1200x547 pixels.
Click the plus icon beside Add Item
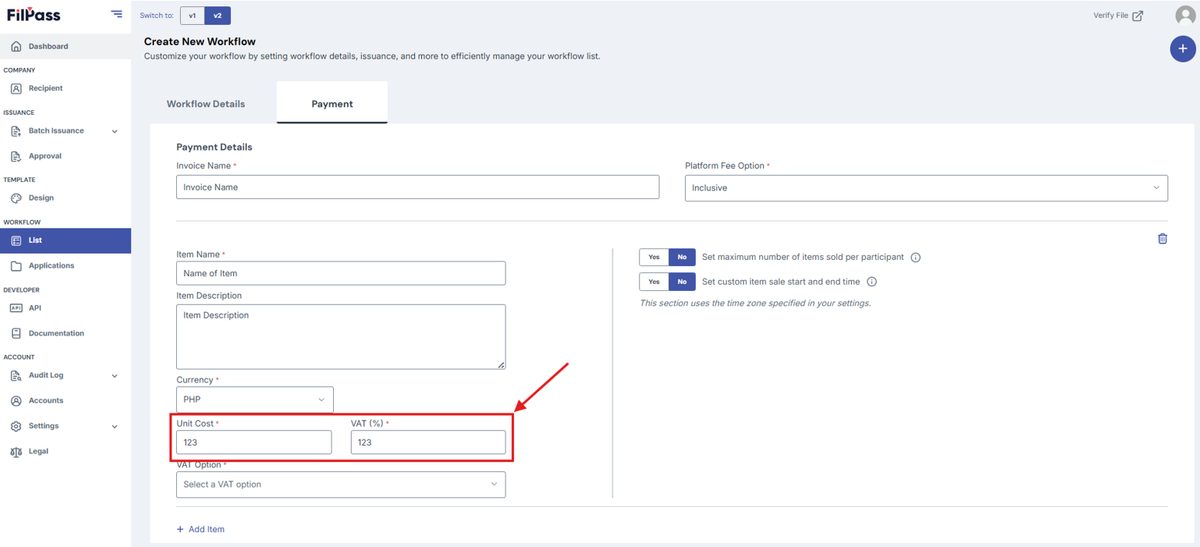click(x=180, y=529)
